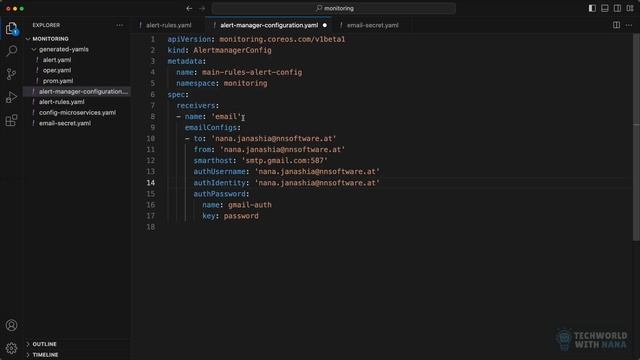Go forward using the right arrow
The width and height of the screenshot is (640, 360).
202,8
